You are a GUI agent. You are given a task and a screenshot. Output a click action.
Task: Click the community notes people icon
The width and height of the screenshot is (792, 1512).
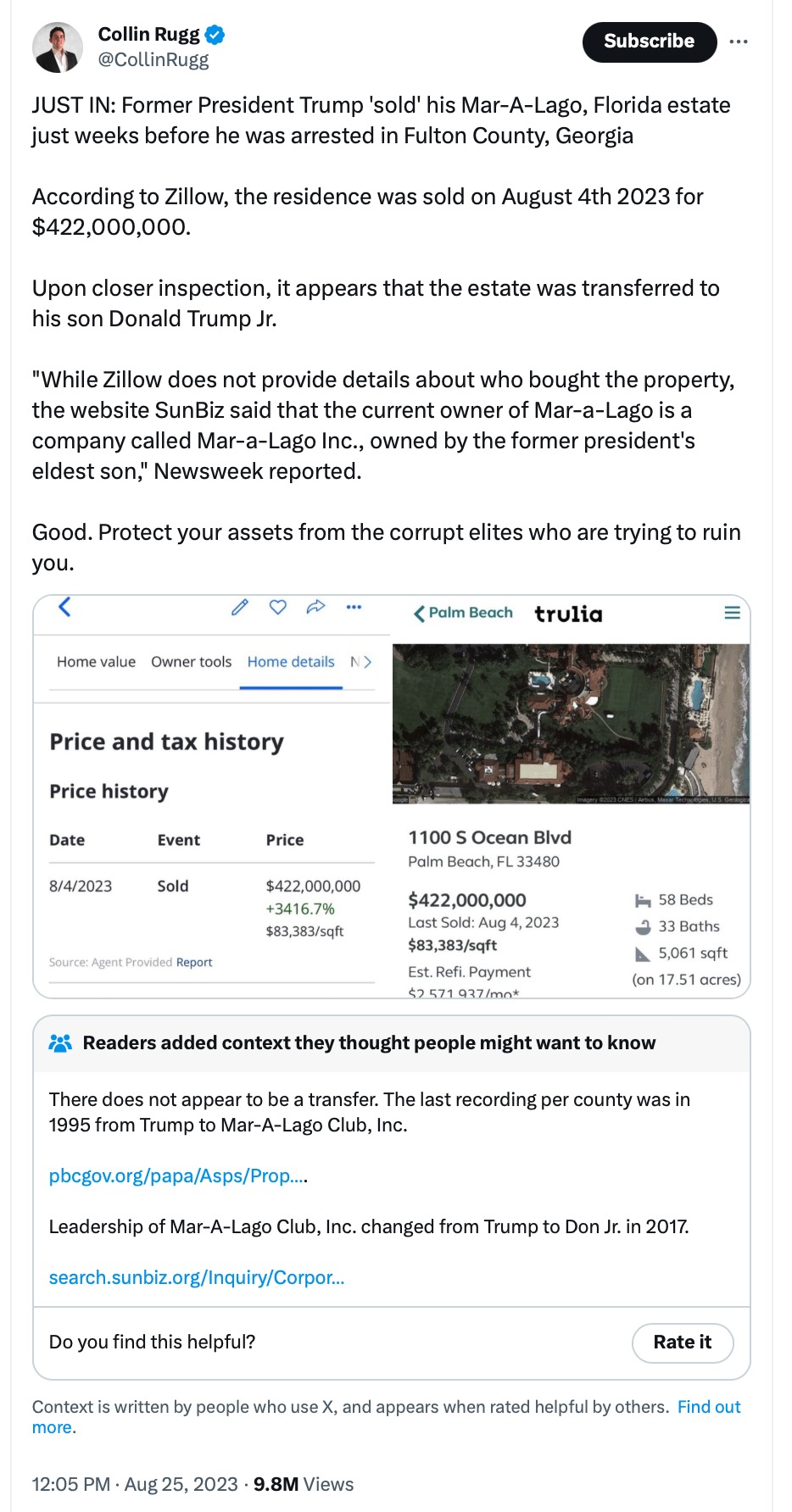60,1043
